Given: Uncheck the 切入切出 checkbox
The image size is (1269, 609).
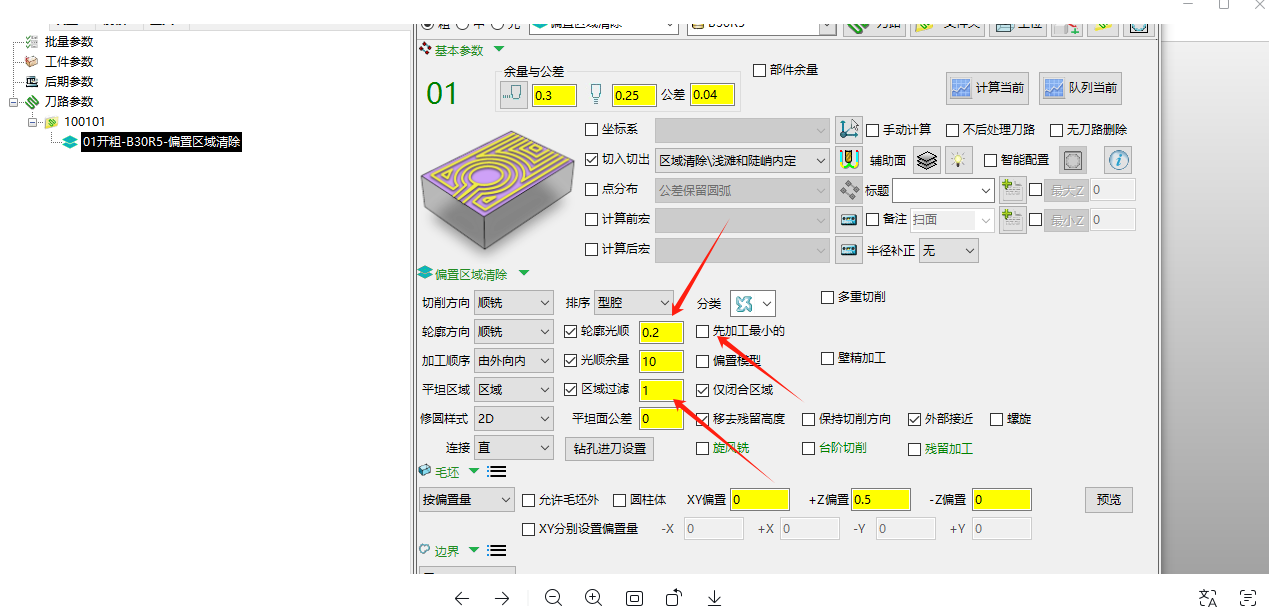Looking at the screenshot, I should tap(591, 159).
